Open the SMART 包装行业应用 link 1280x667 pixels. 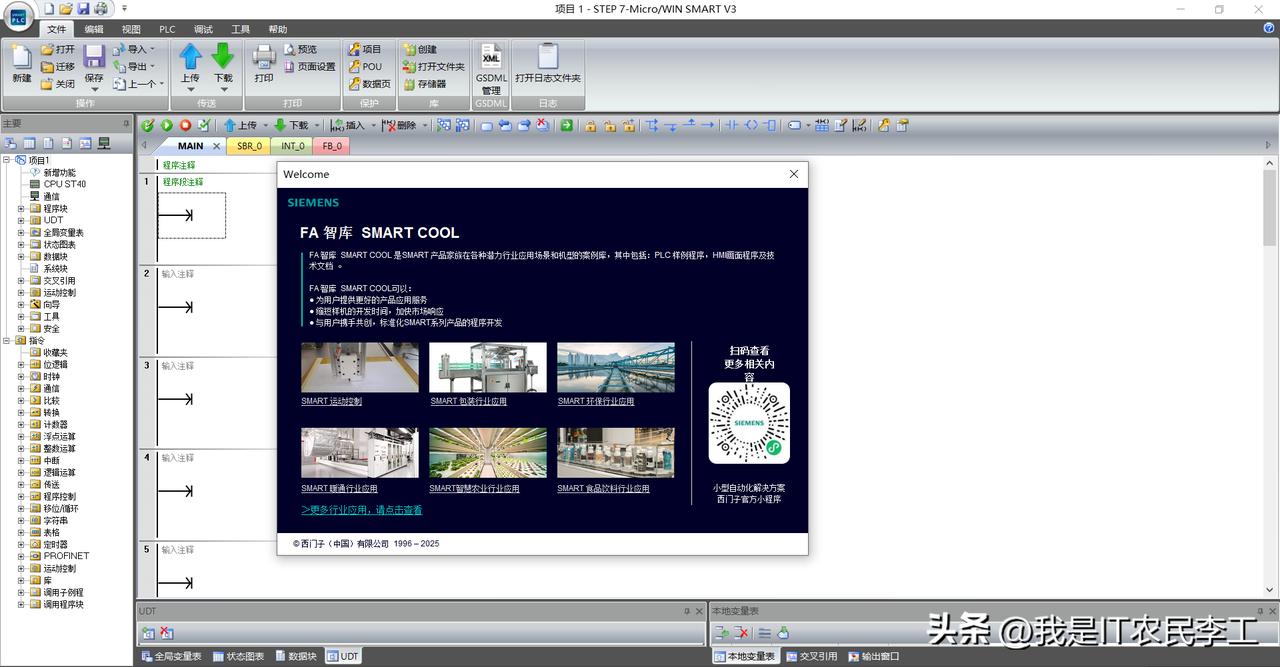coord(468,402)
